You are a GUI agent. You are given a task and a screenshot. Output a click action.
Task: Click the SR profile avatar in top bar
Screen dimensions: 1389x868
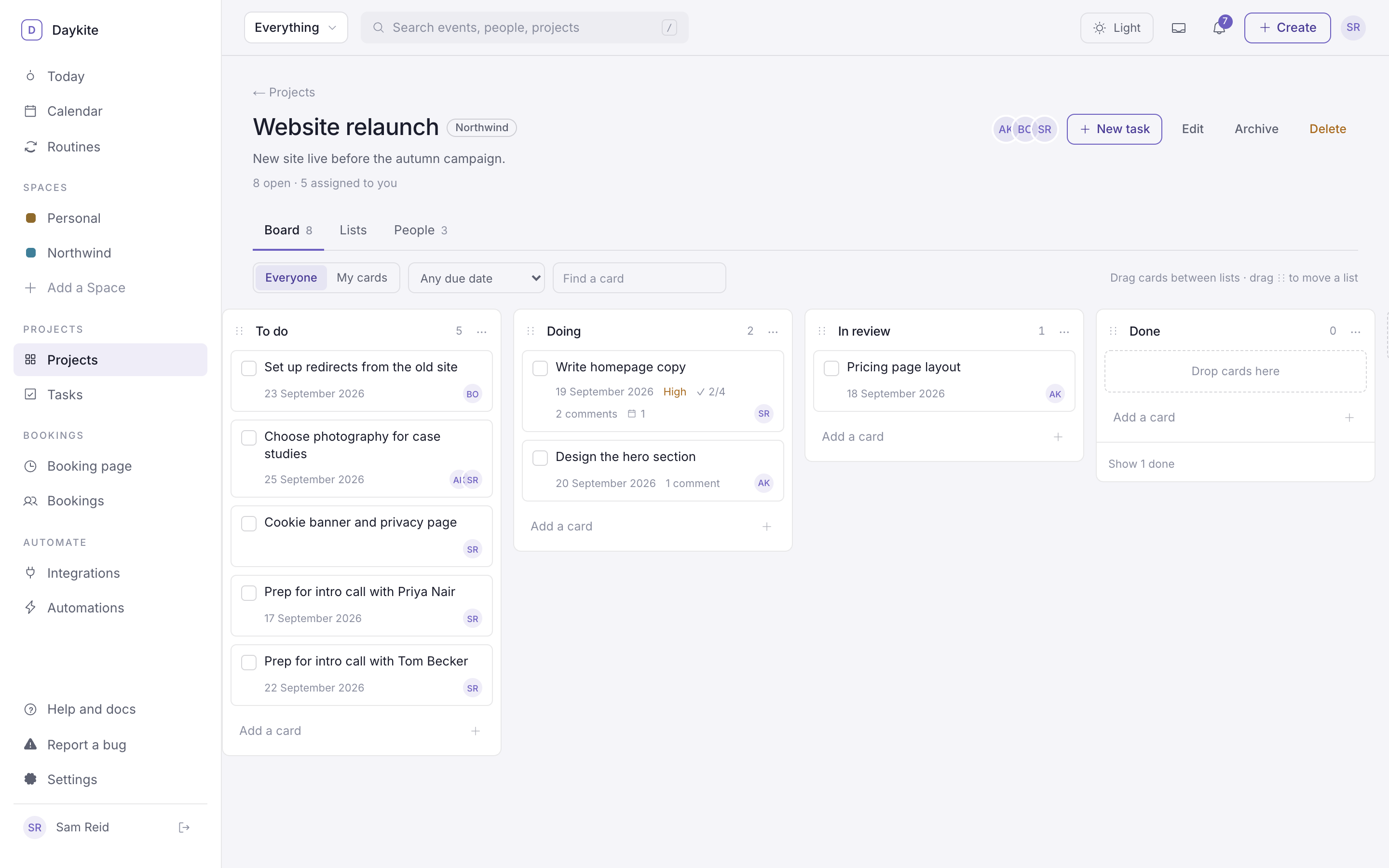pos(1353,27)
